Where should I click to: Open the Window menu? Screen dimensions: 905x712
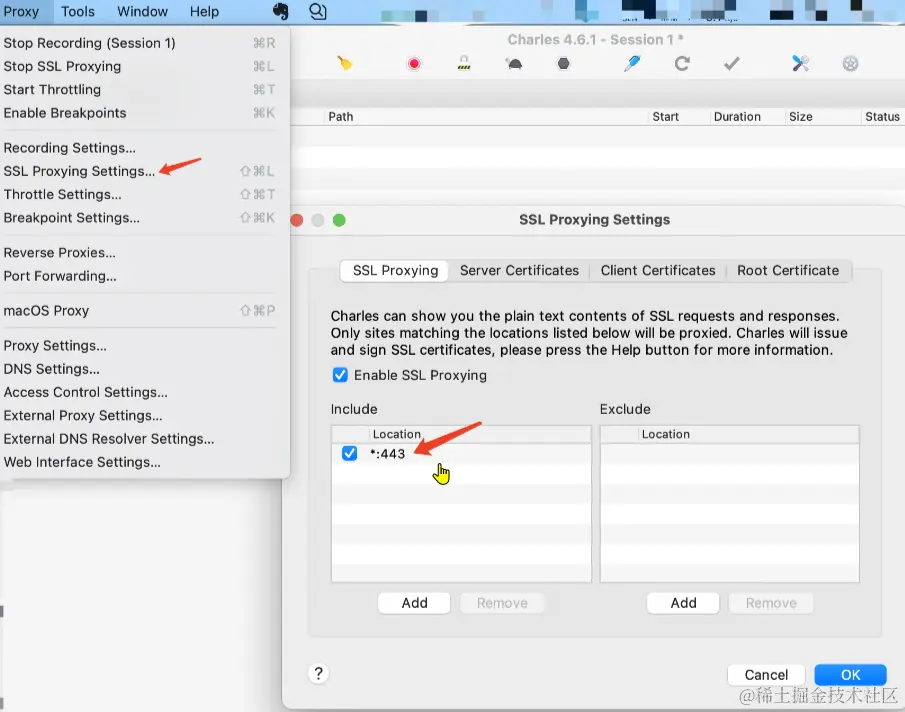pos(143,12)
